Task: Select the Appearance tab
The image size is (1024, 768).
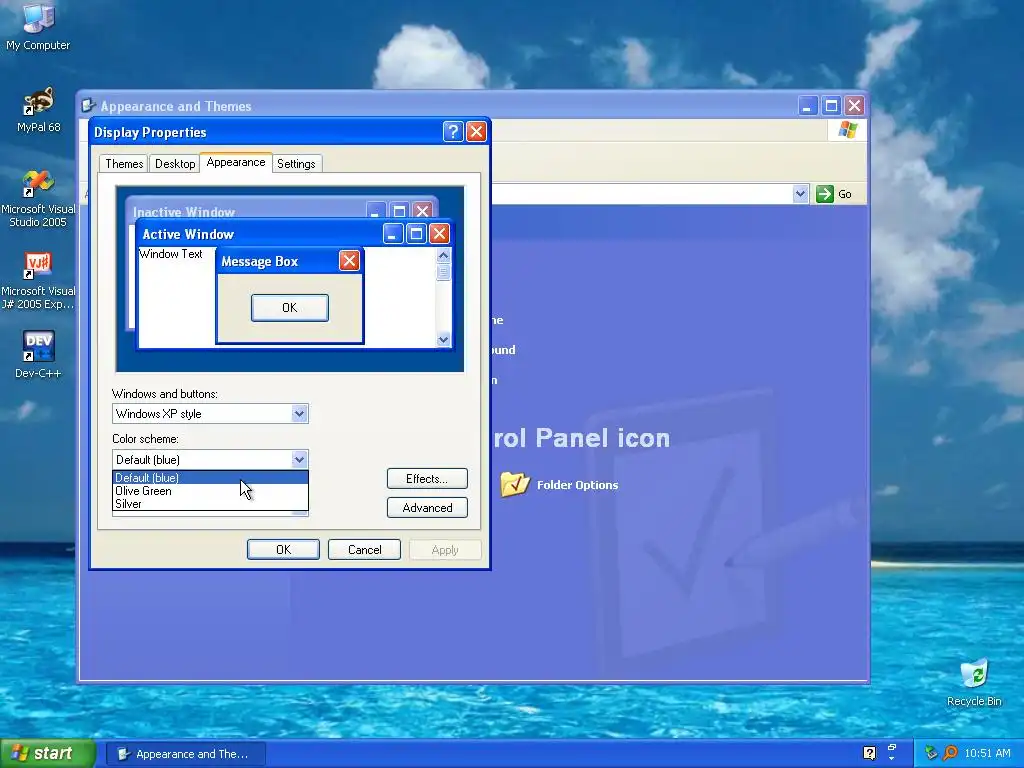Action: tap(236, 162)
